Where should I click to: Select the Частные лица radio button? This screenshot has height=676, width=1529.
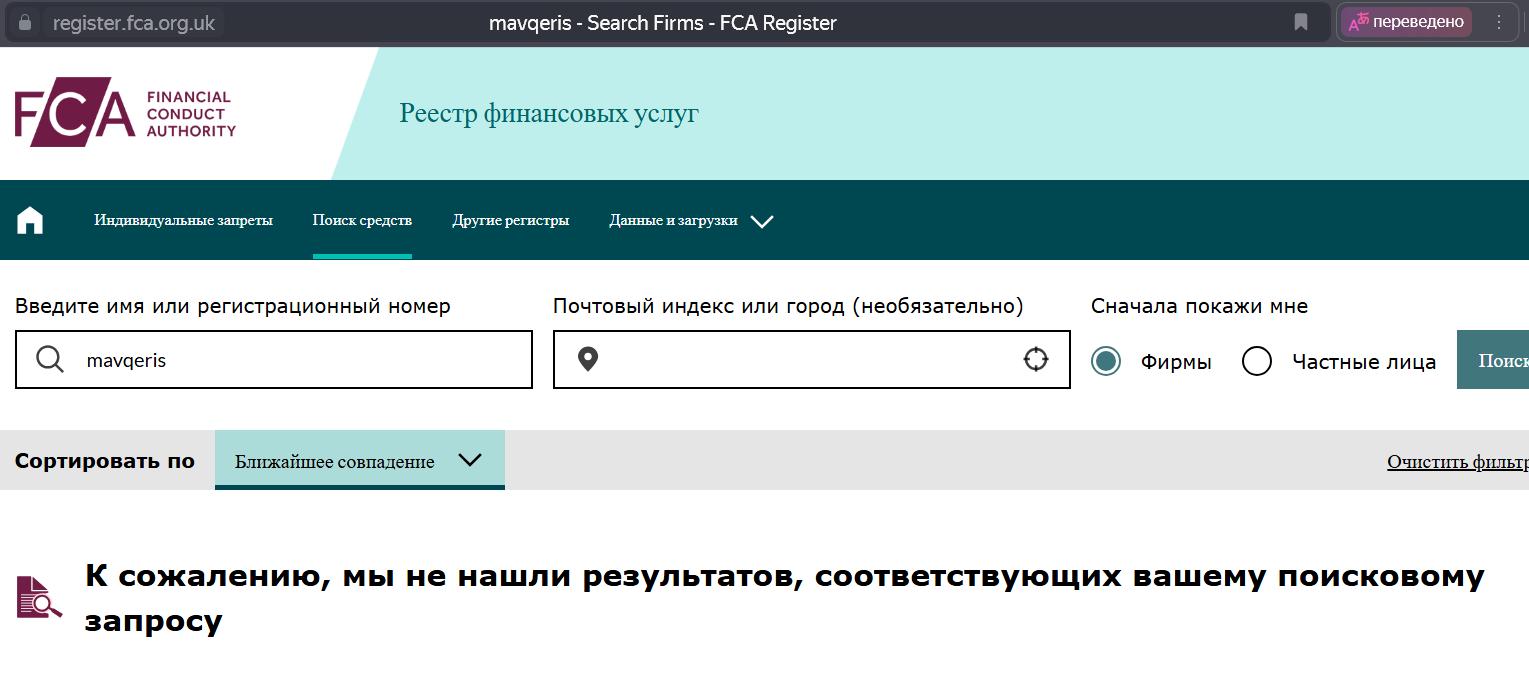pyautogui.click(x=1257, y=361)
